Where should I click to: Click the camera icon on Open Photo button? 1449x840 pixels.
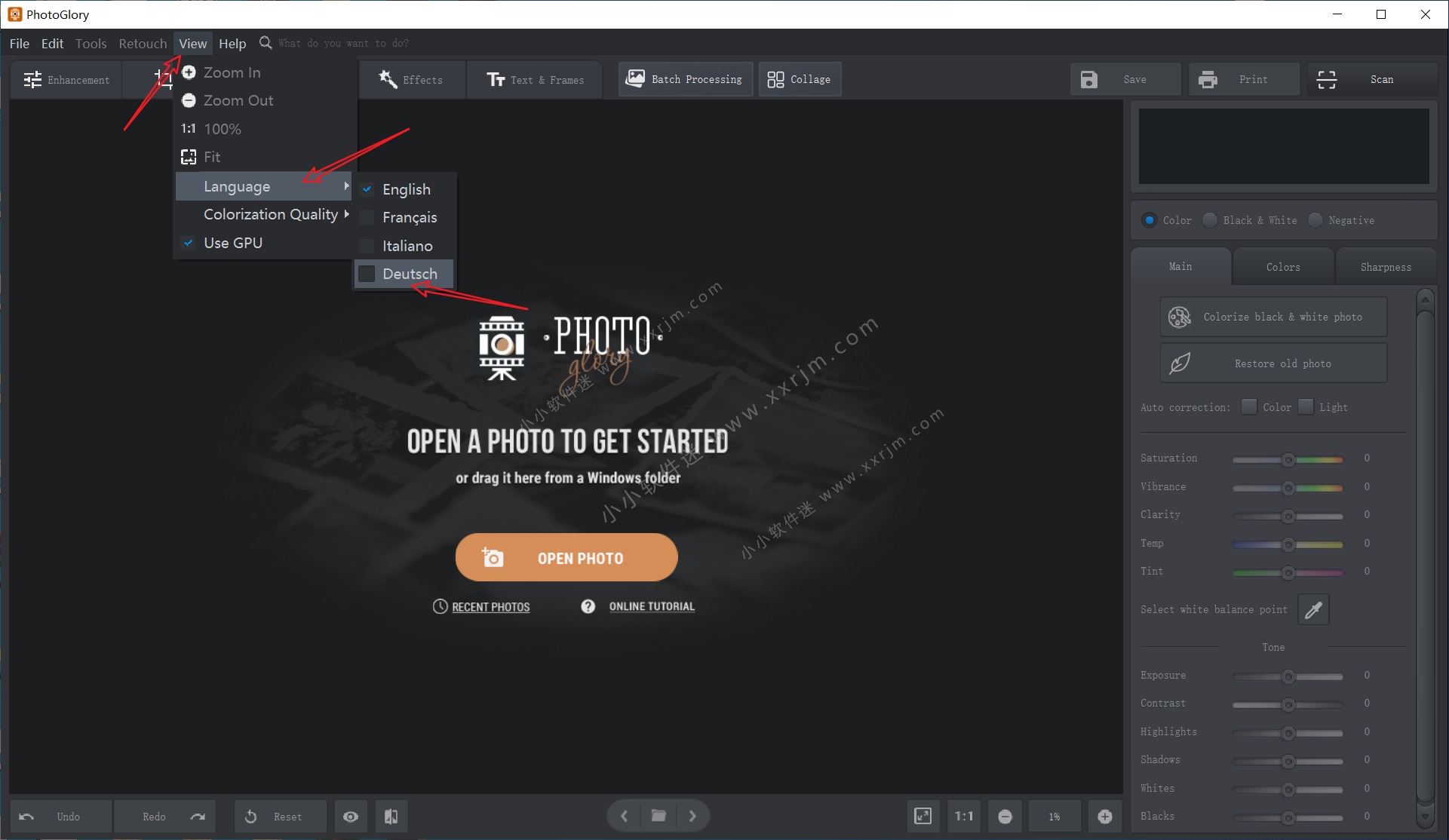coord(493,557)
